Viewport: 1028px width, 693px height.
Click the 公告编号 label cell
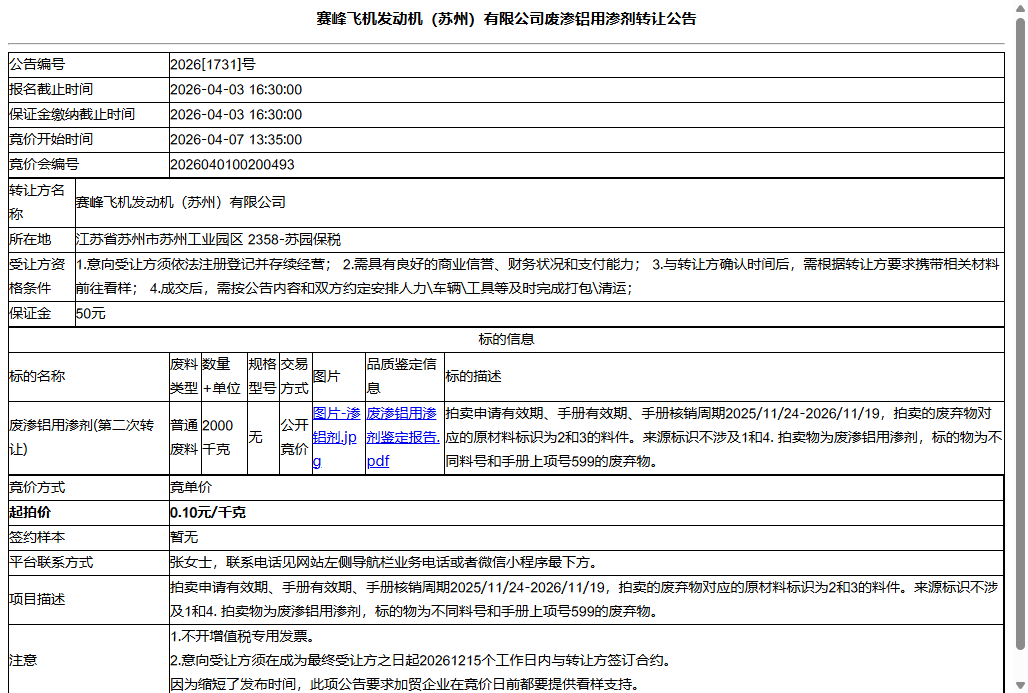point(89,64)
